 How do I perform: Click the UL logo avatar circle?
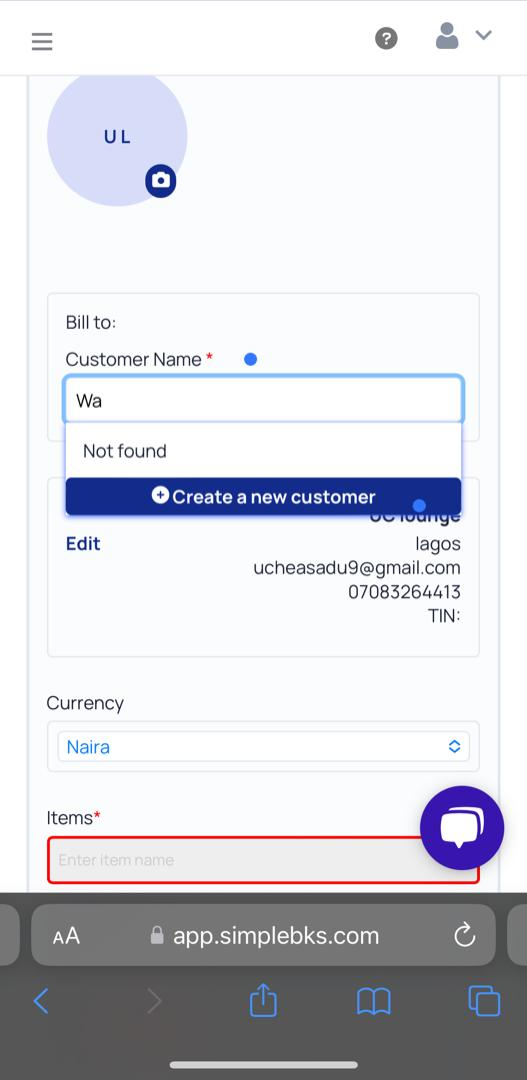click(117, 136)
